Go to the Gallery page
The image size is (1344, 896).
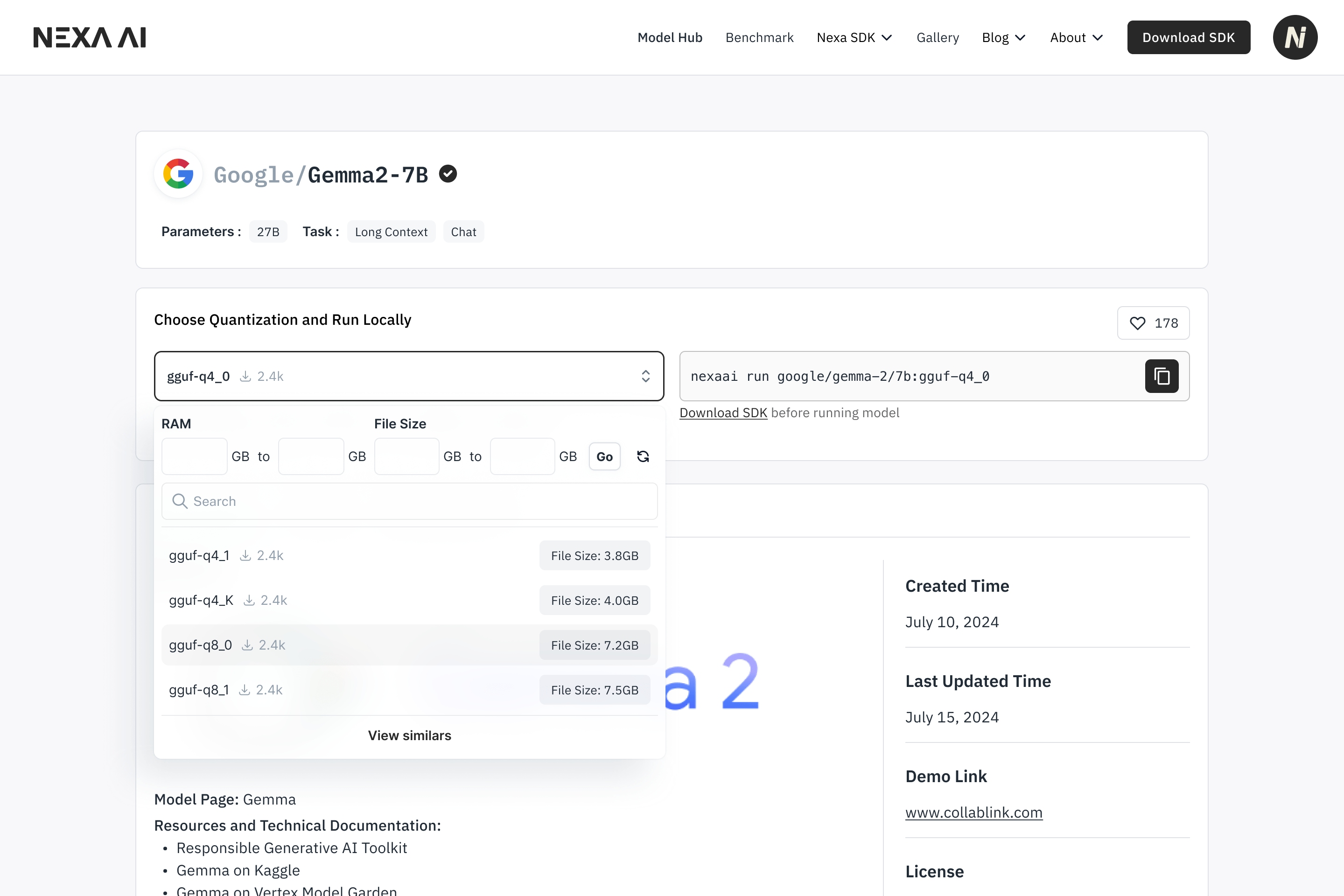[937, 38]
